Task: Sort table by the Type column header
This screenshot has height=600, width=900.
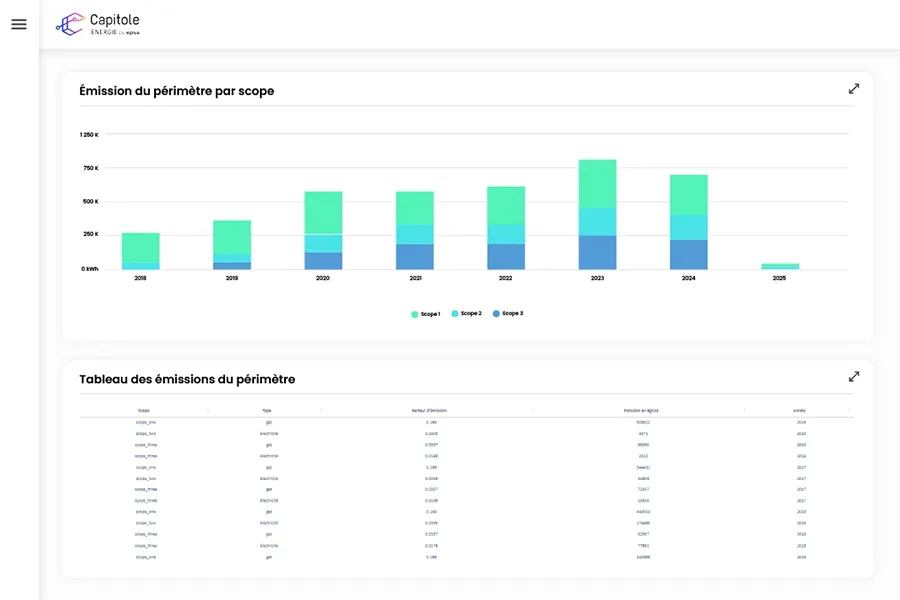Action: pos(266,410)
